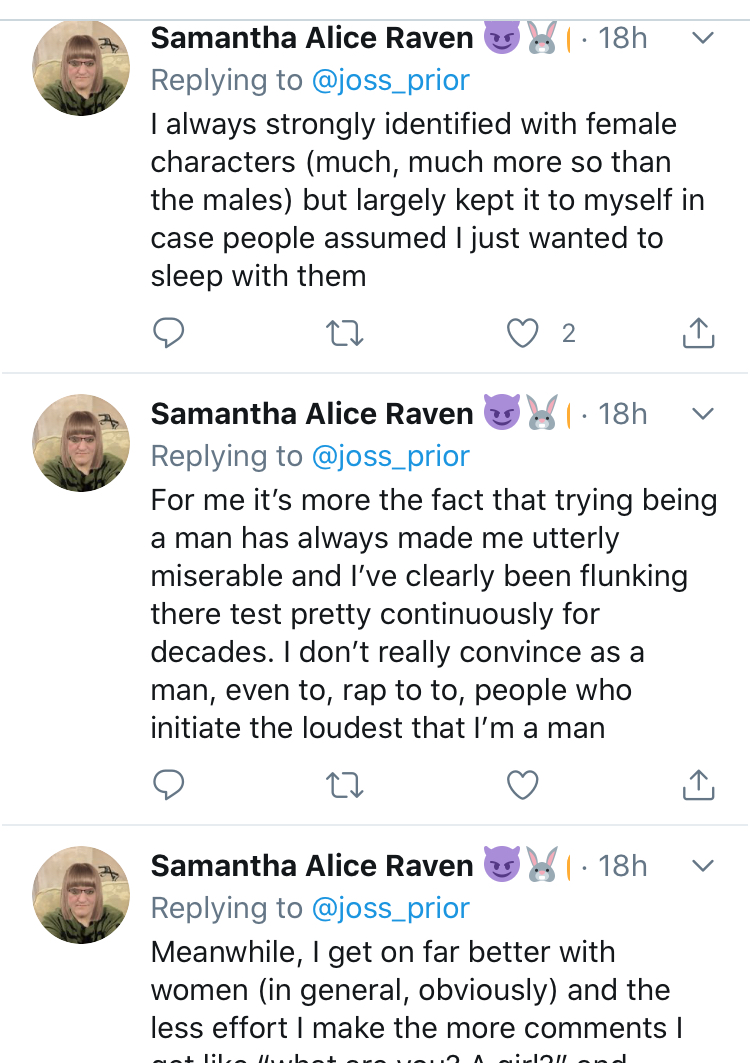Viewport: 750px width, 1063px height.
Task: Open the first tweet's chevron menu
Action: point(703,38)
